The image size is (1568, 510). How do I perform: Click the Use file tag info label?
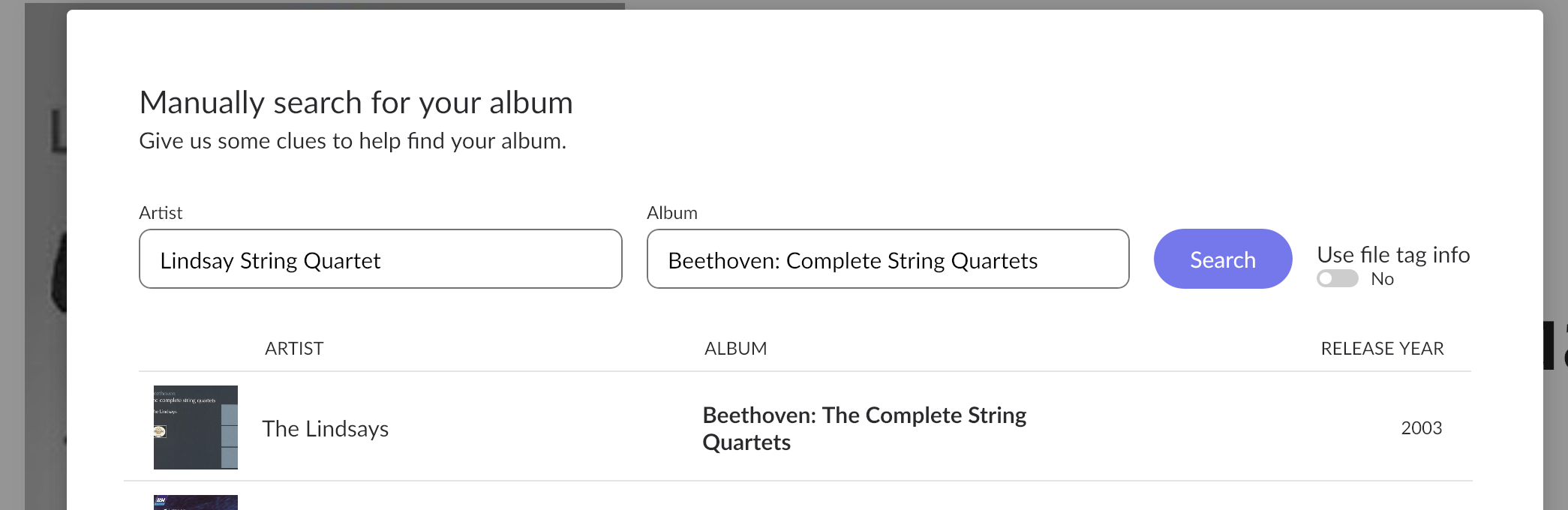1393,254
